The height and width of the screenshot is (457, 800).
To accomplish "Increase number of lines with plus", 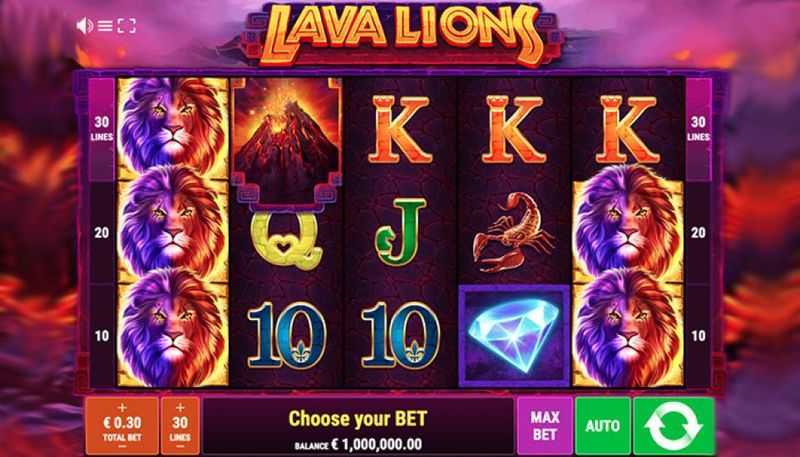I will pos(180,408).
